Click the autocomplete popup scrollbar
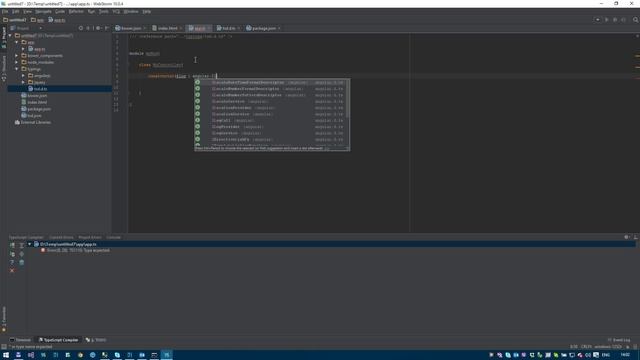Image resolution: width=640 pixels, height=360 pixels. [347, 100]
